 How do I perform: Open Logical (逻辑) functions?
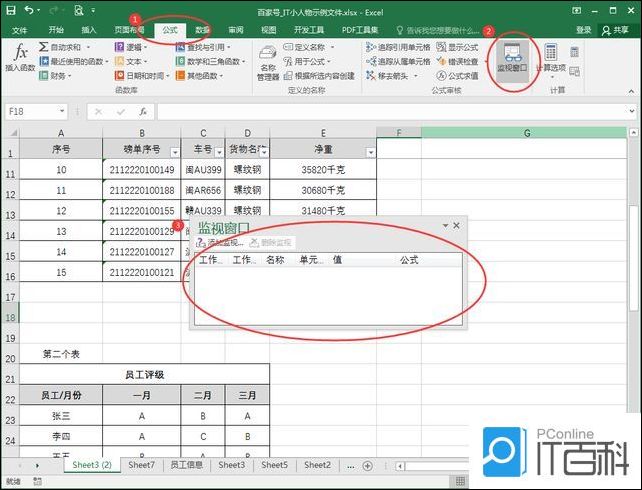131,47
